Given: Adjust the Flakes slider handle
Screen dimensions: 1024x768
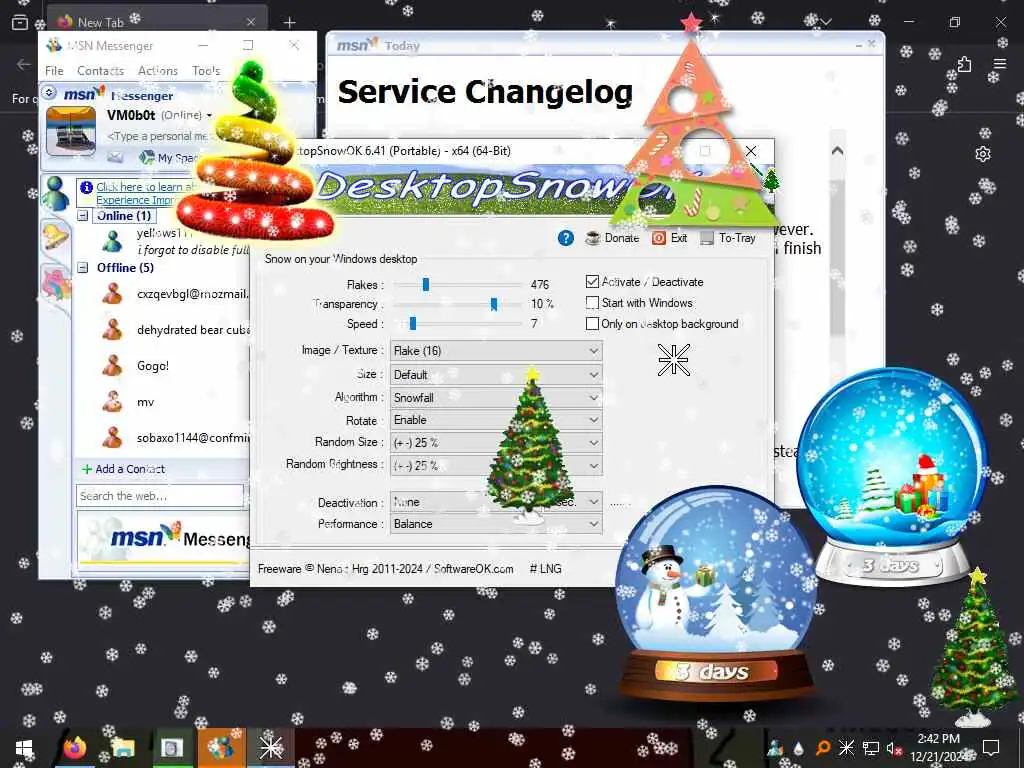Looking at the screenshot, I should (426, 284).
